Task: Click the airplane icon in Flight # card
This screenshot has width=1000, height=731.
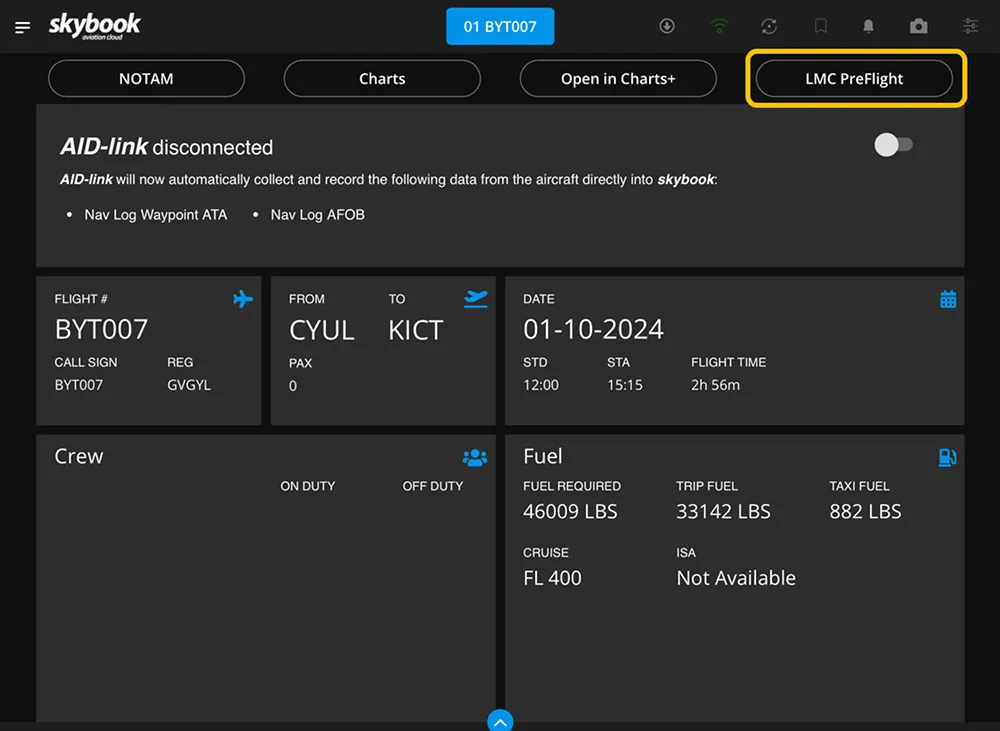Action: pos(243,299)
